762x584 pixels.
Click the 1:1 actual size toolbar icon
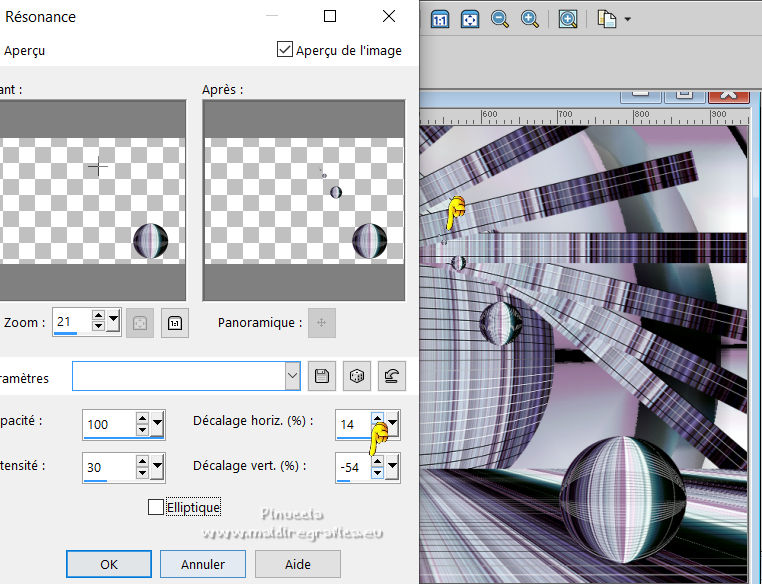[441, 19]
